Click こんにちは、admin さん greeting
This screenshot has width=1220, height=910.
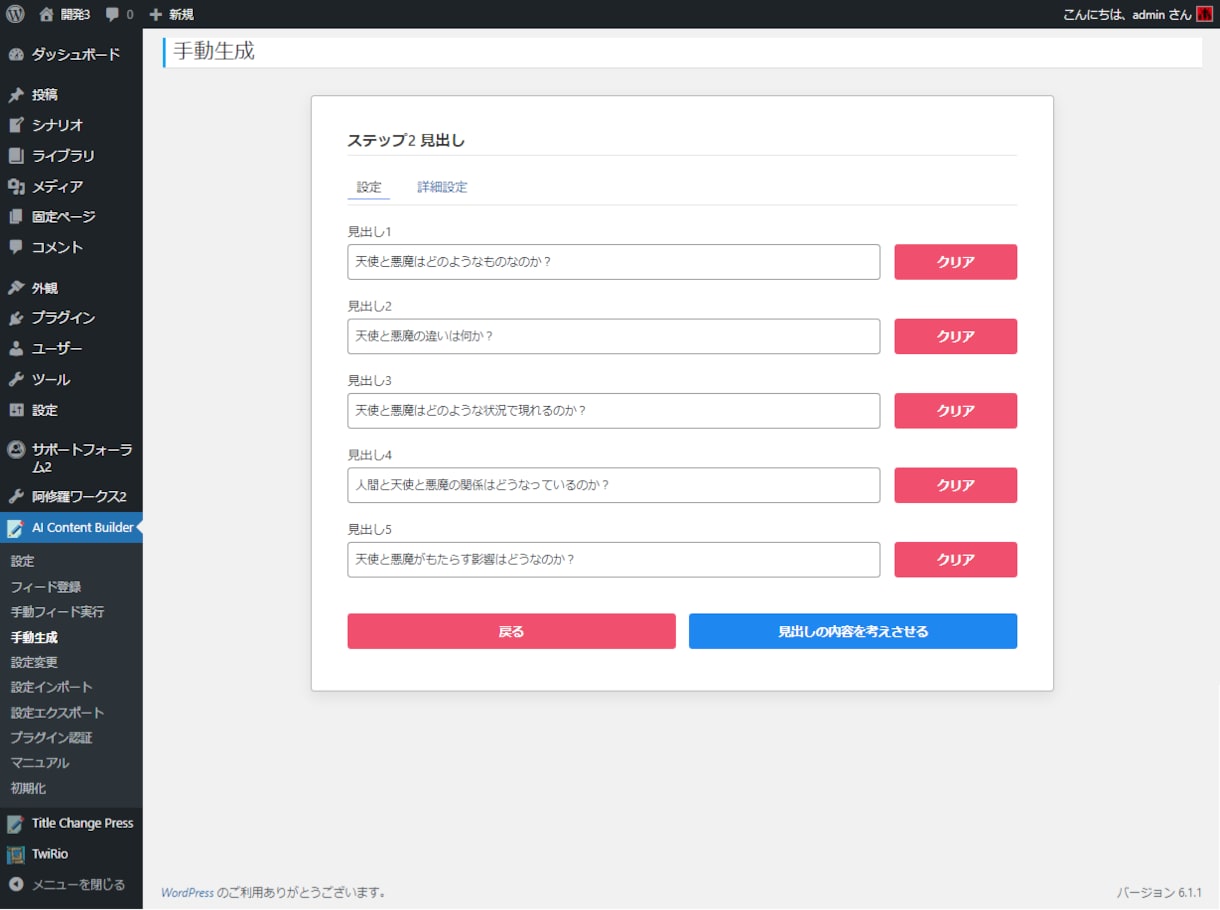[1127, 15]
